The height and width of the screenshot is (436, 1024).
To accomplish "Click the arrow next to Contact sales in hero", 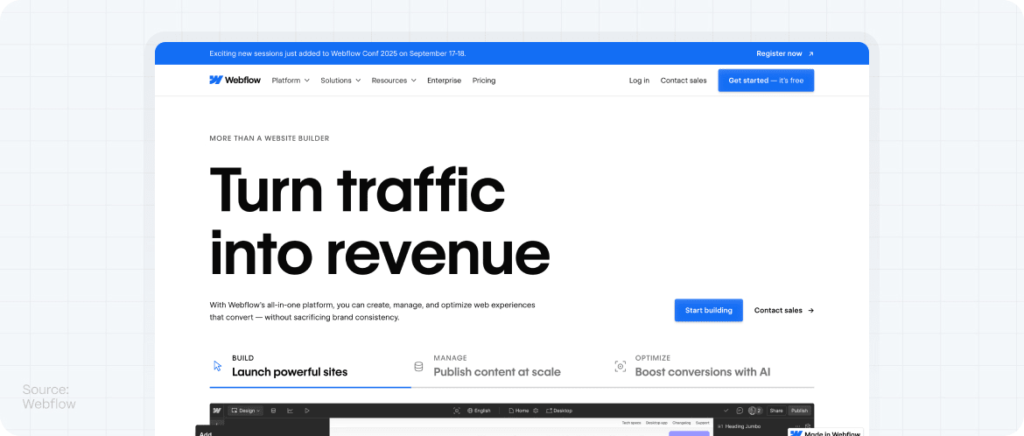I will pos(811,310).
